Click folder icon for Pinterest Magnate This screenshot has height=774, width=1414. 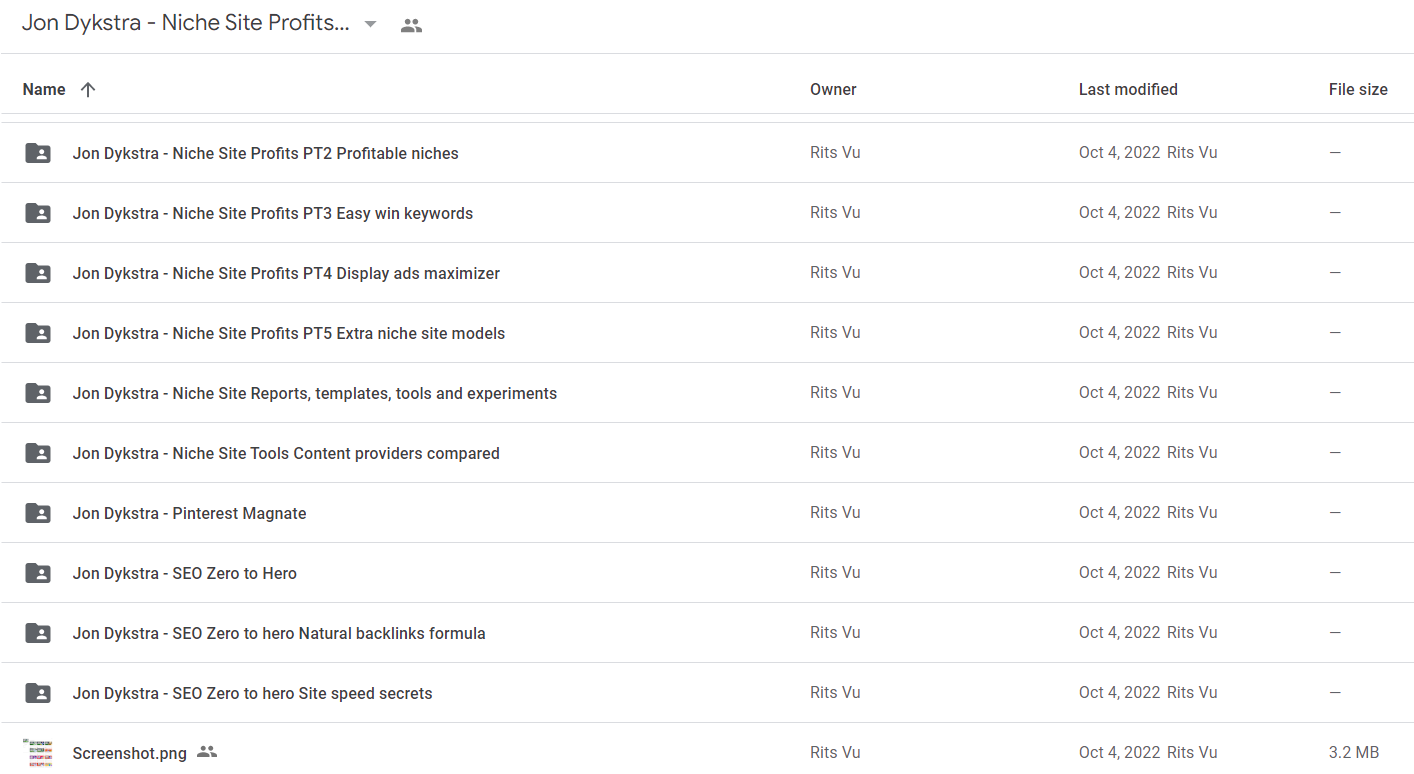[x=38, y=513]
